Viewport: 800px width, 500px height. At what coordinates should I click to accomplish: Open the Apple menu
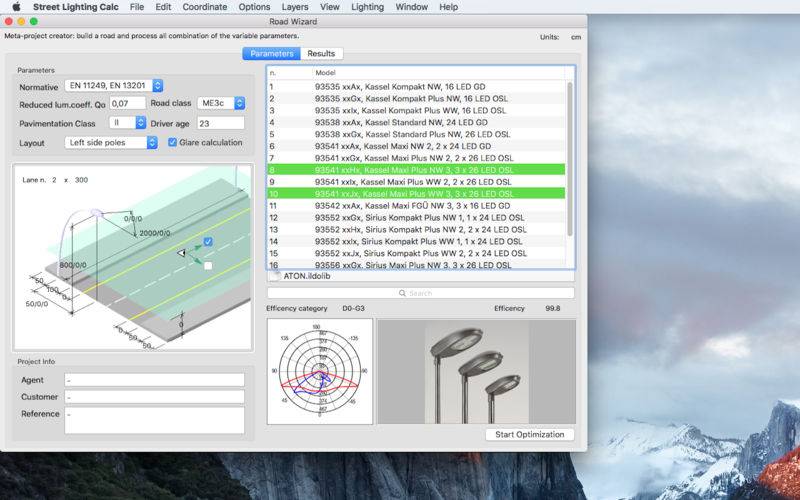(16, 7)
